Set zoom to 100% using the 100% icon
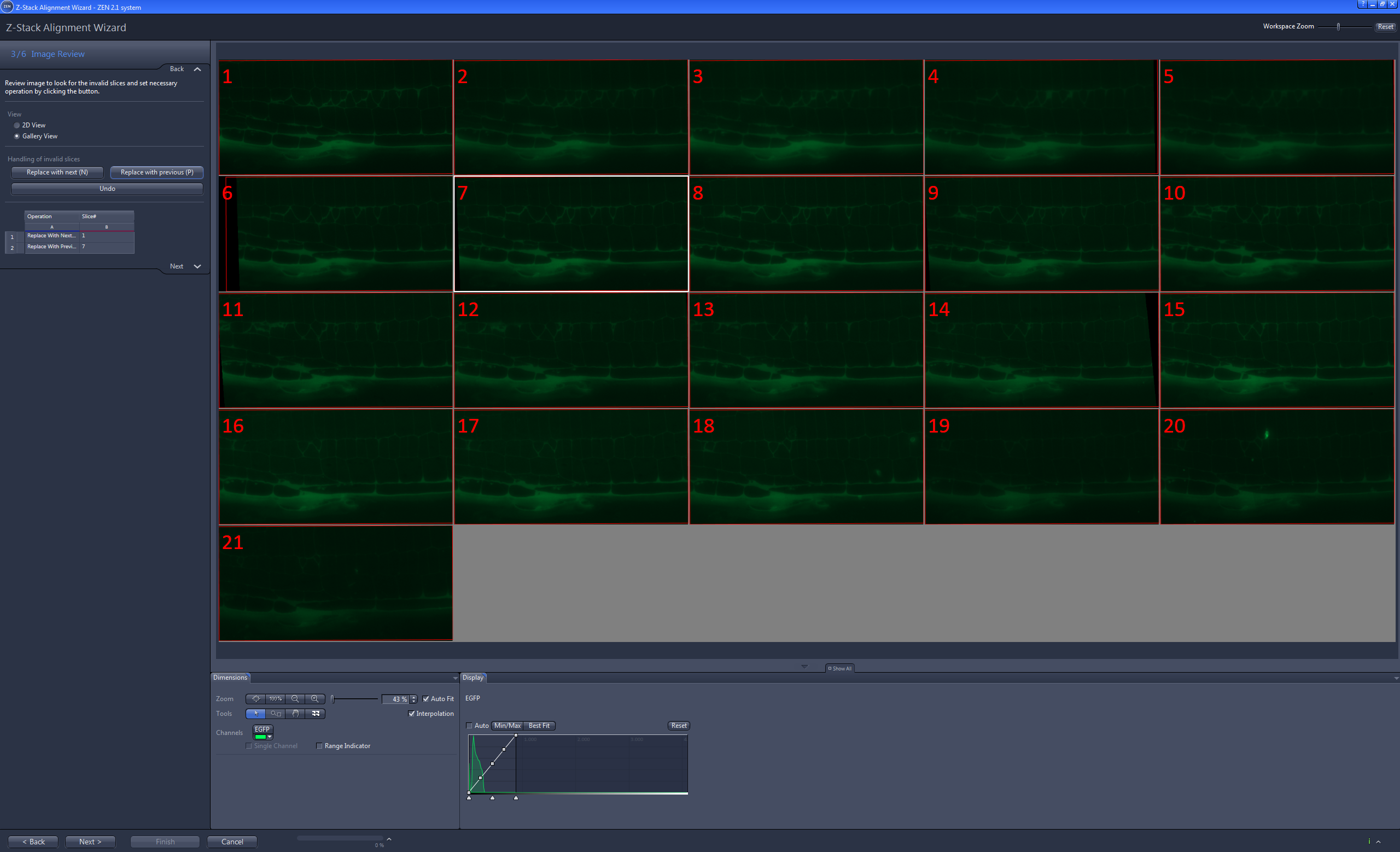The image size is (1400, 852). (x=275, y=699)
